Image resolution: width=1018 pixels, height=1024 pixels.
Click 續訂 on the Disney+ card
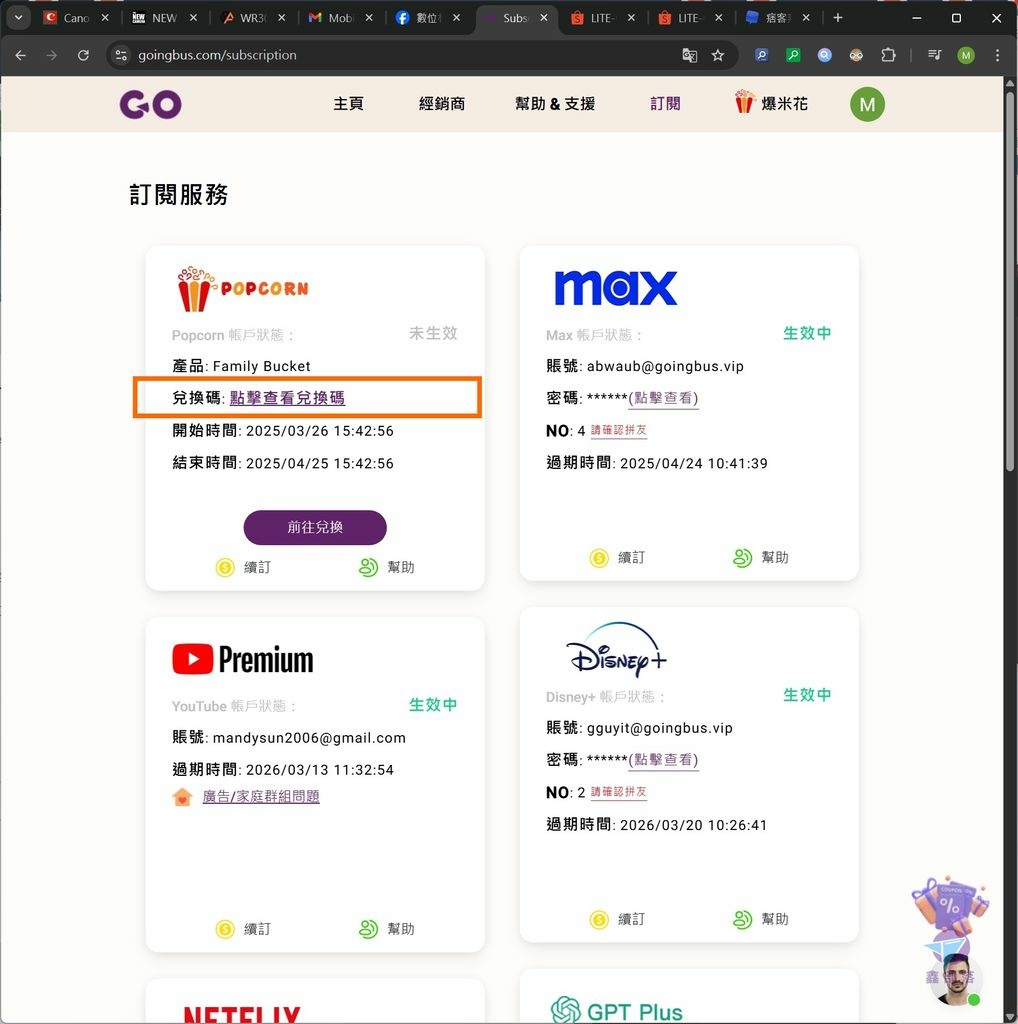coord(617,919)
